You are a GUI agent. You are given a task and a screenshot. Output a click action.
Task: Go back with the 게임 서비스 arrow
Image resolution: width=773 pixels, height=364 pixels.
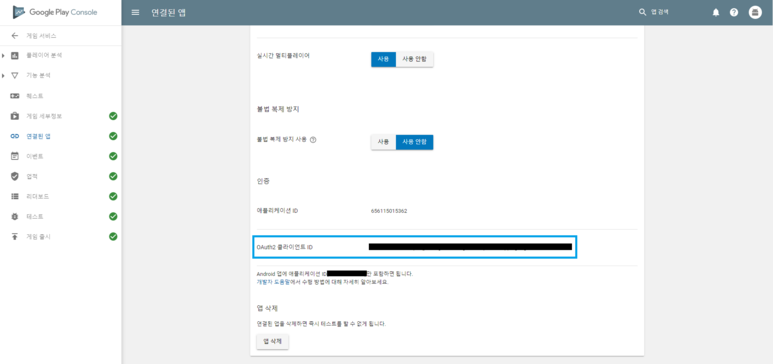[x=15, y=36]
